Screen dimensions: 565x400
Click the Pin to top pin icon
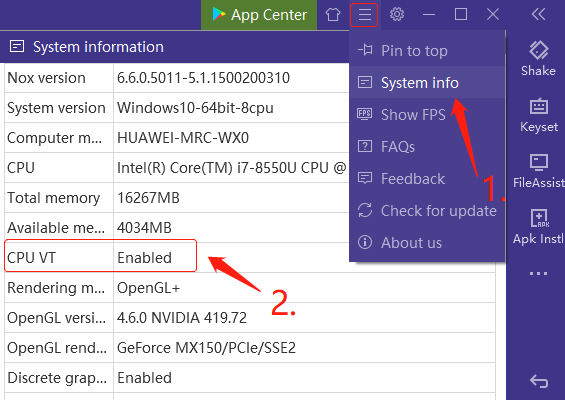[365, 50]
